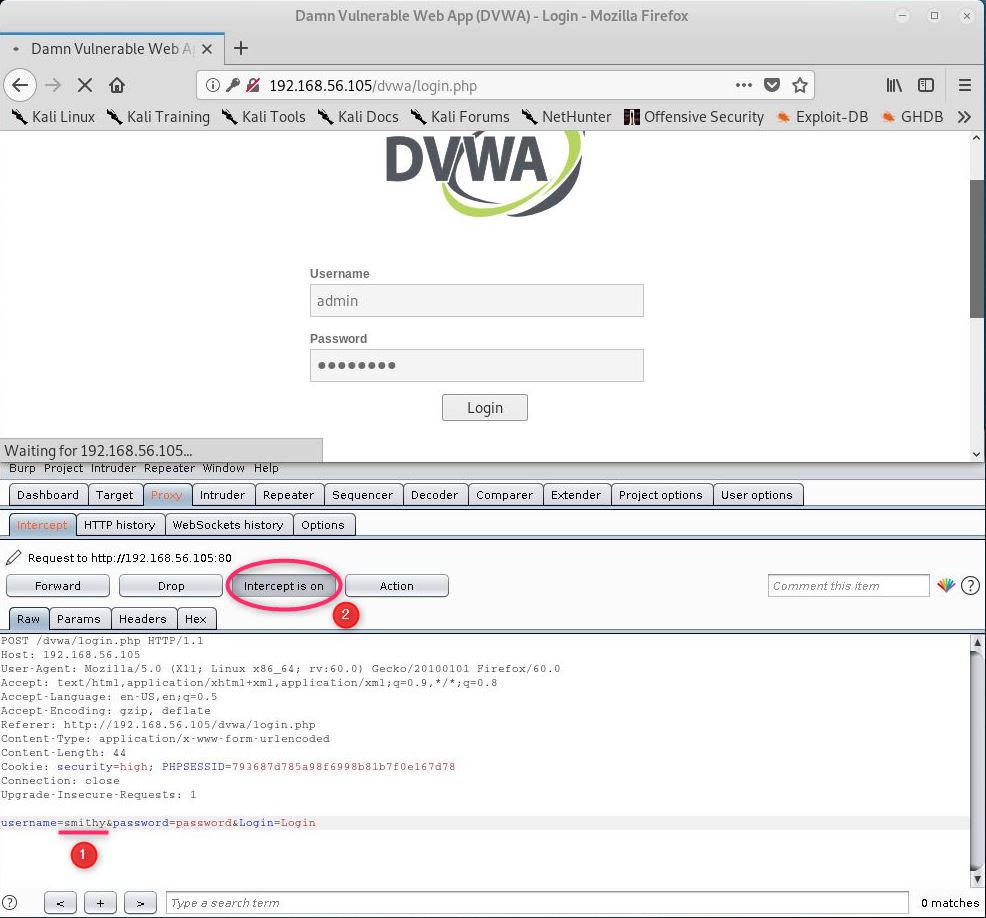This screenshot has height=918, width=986.
Task: Switch request view to Headers tab
Action: click(143, 619)
